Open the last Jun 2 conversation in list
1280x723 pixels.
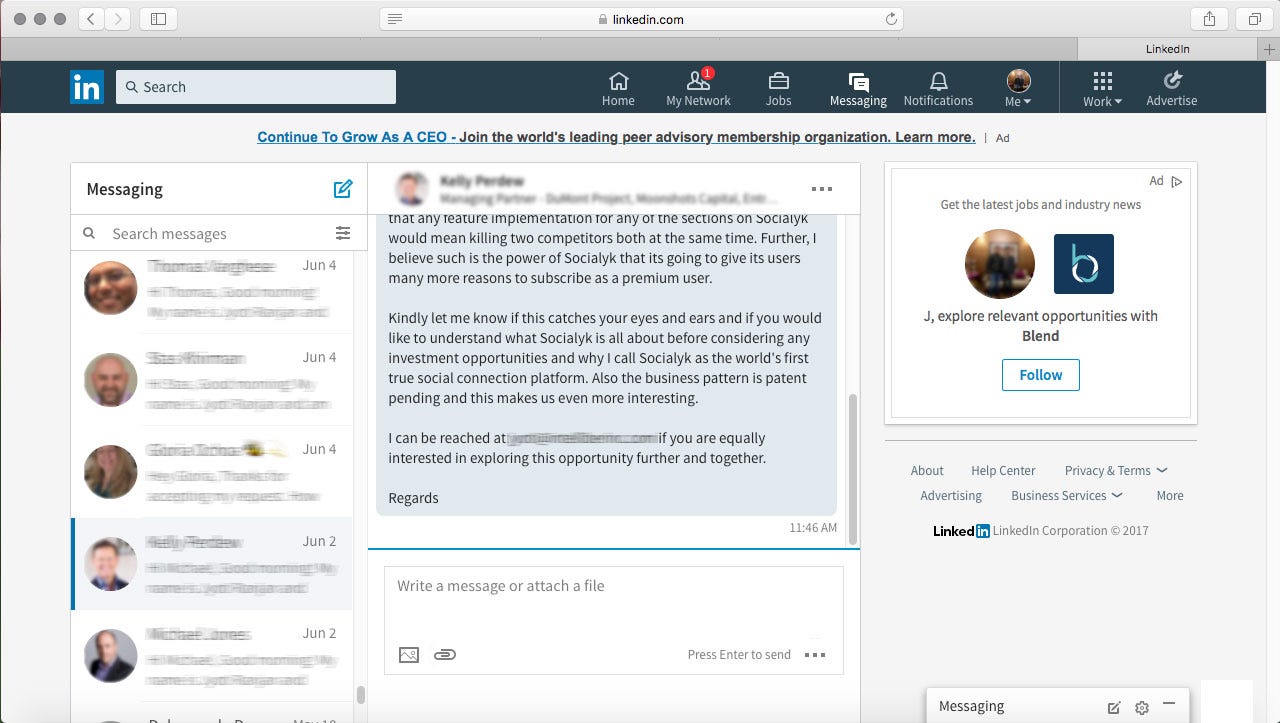click(x=212, y=655)
